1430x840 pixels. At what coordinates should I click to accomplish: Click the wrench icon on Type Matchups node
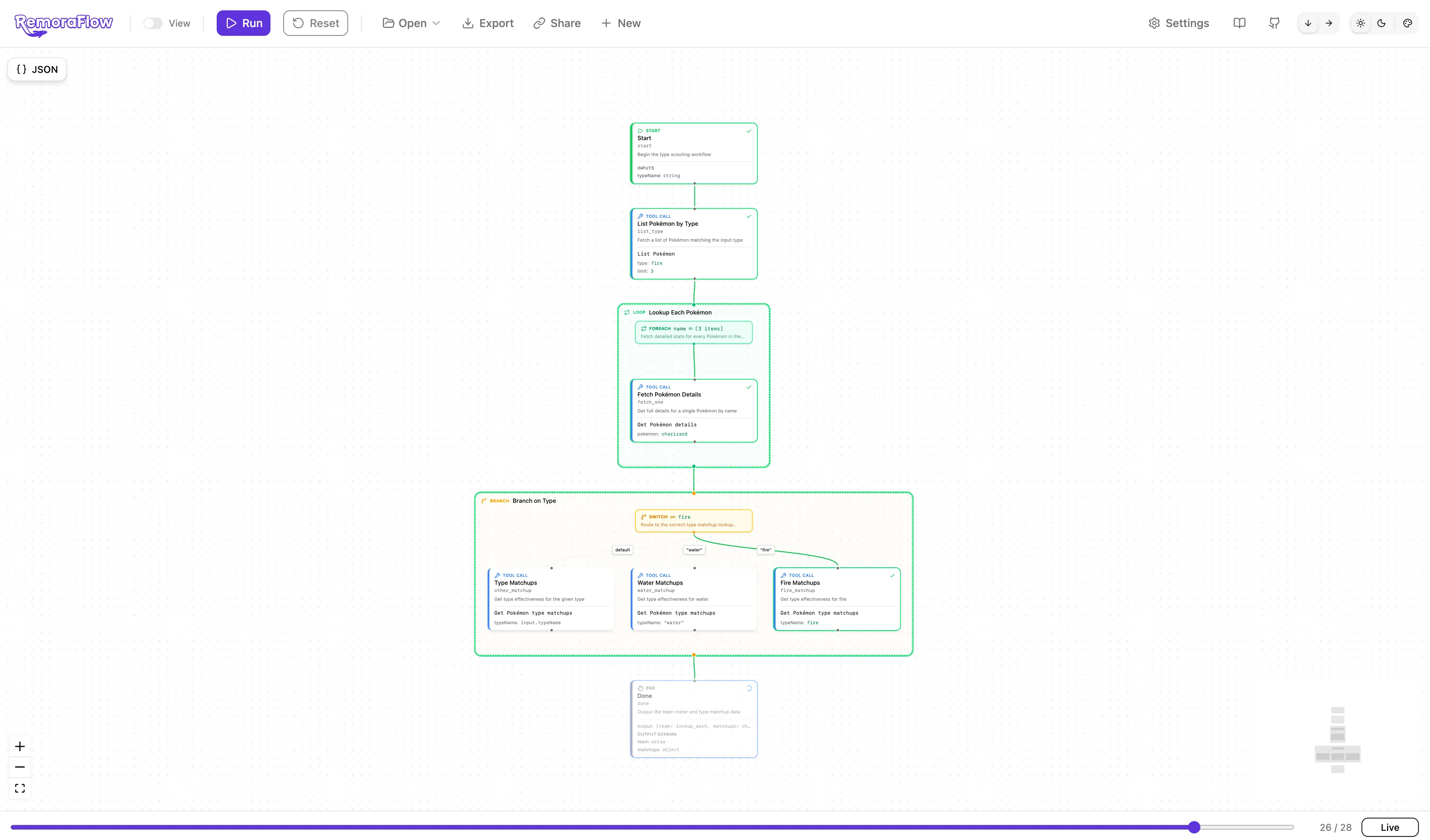497,575
